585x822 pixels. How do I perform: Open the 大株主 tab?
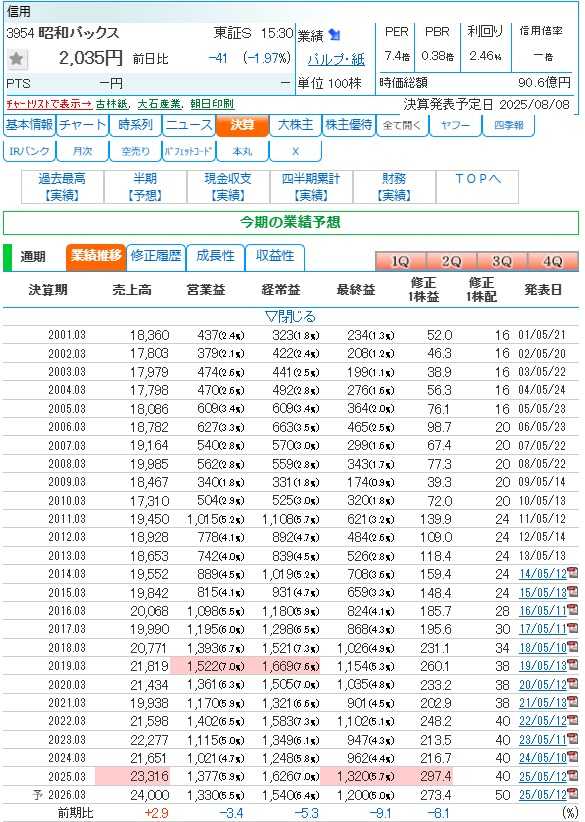(x=295, y=126)
